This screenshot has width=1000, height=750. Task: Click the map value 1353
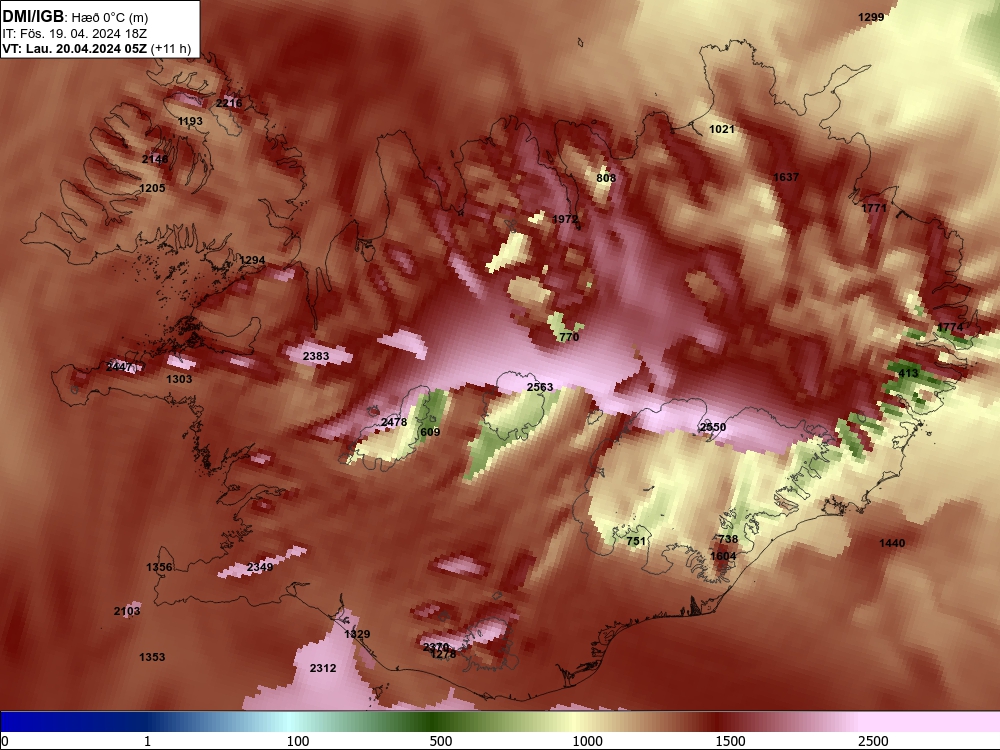click(152, 657)
